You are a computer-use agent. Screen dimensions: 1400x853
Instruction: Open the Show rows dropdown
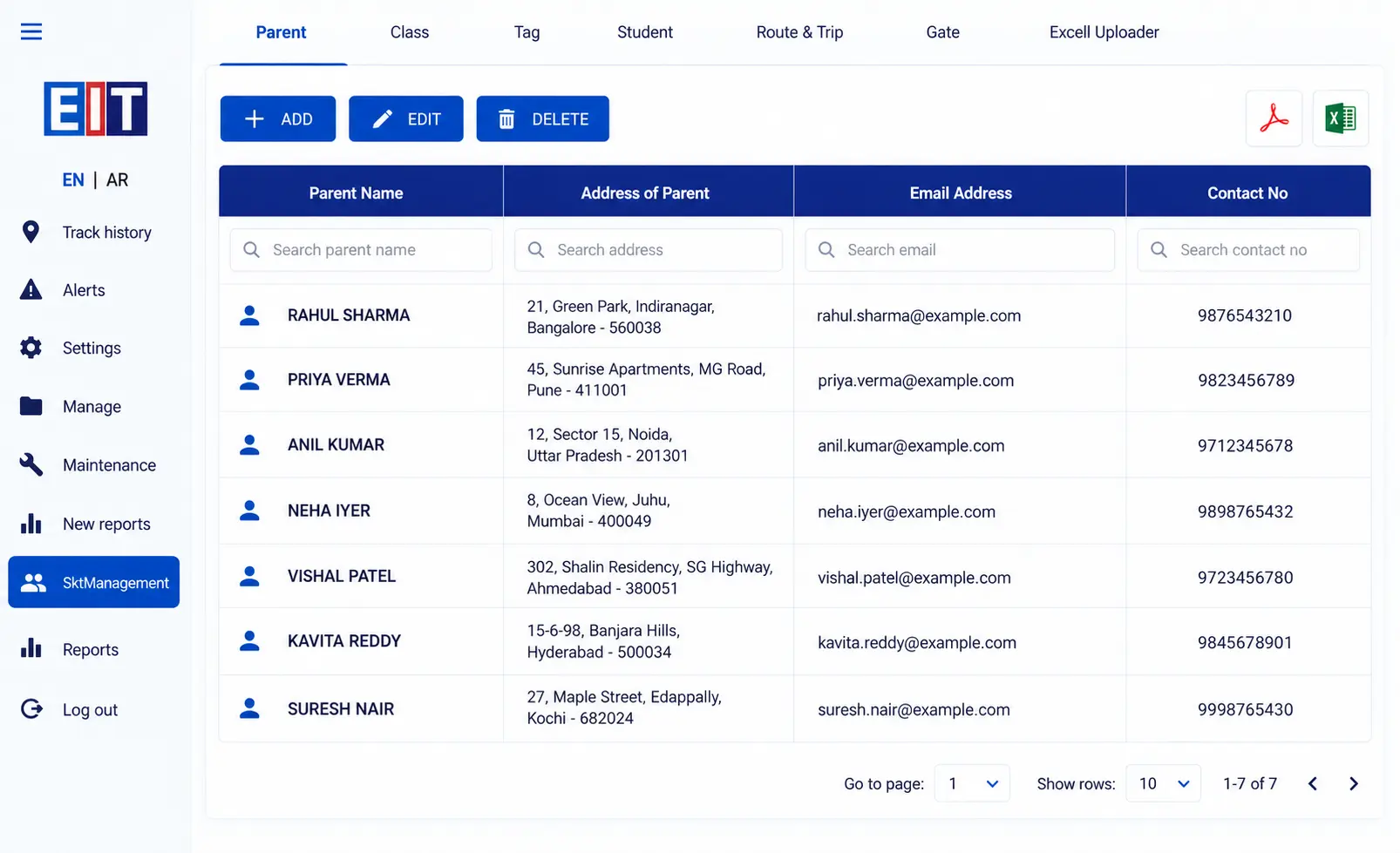pos(1164,783)
